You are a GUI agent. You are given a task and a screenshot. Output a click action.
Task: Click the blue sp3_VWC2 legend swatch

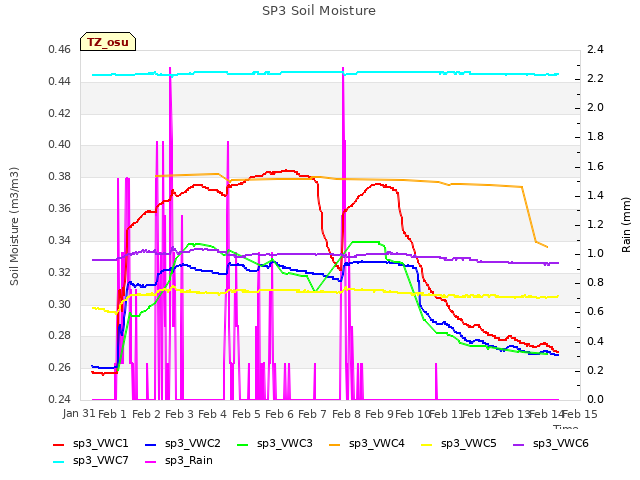point(151,444)
